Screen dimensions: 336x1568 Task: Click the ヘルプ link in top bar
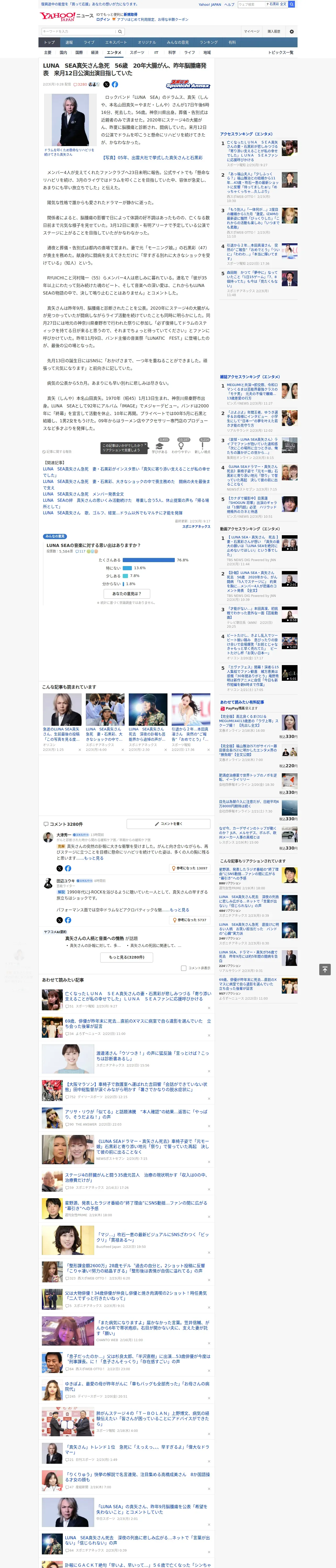click(229, 4)
